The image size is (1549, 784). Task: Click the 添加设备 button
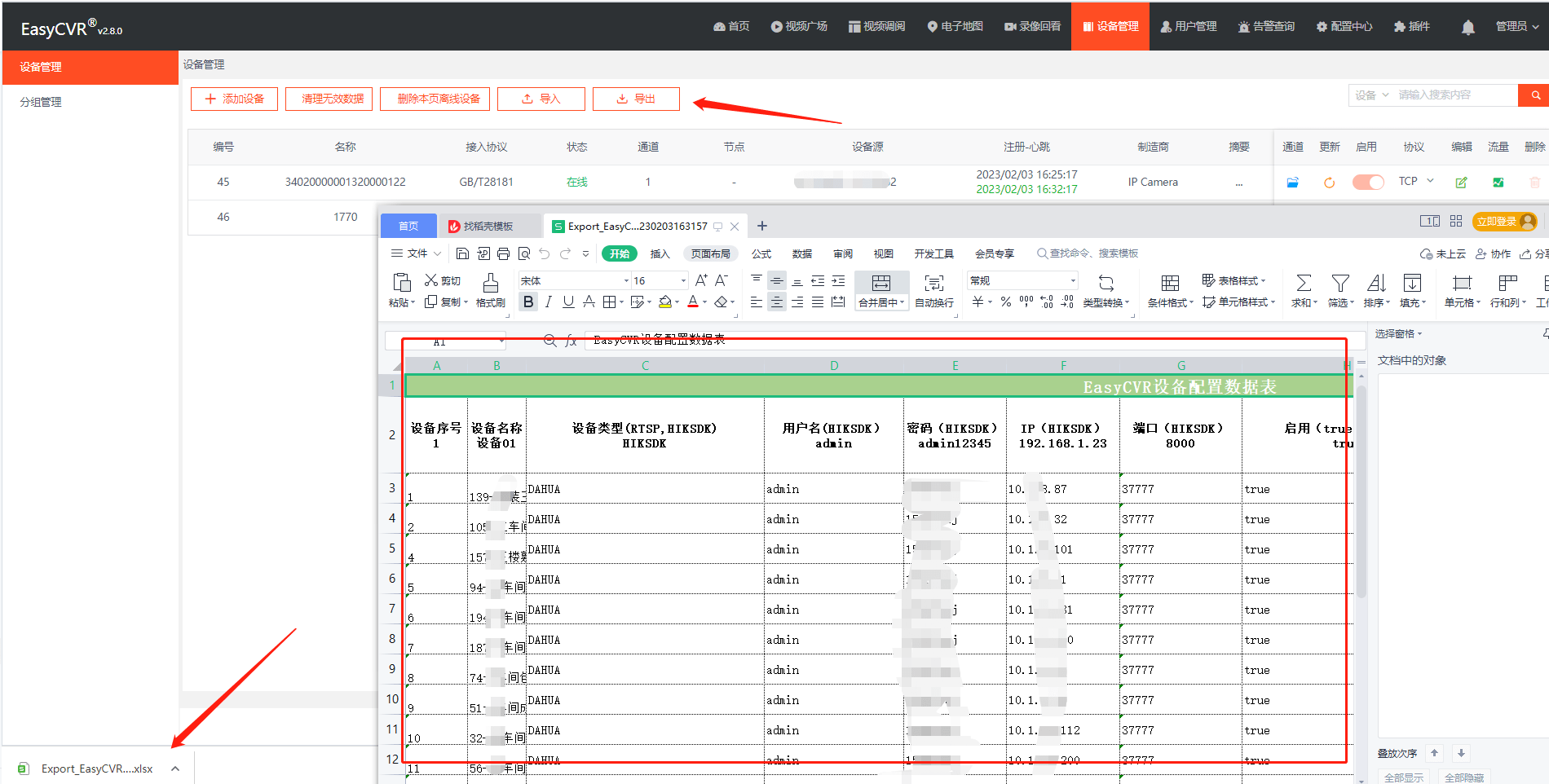(x=234, y=99)
